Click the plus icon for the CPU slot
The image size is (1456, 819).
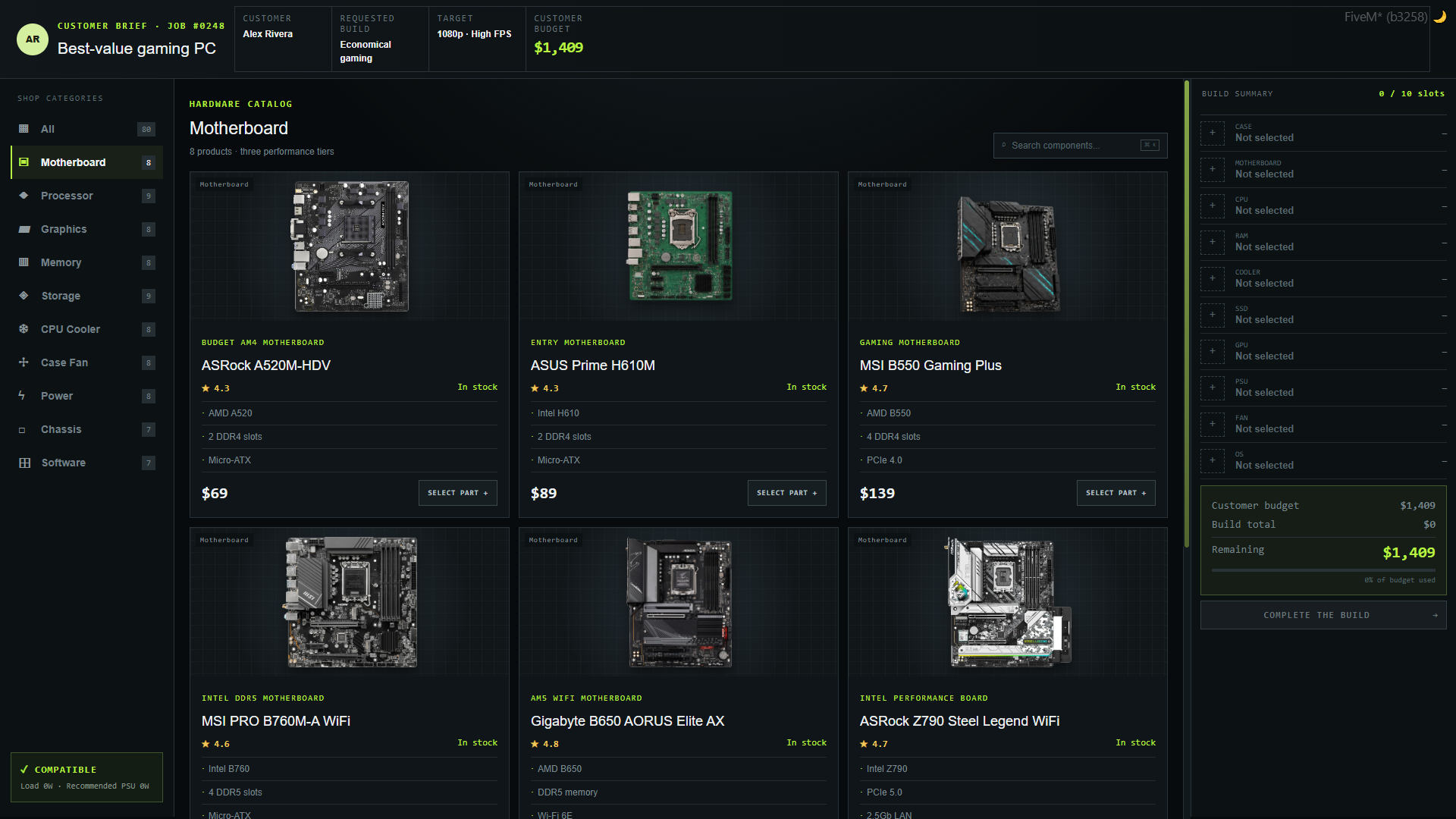tap(1212, 206)
